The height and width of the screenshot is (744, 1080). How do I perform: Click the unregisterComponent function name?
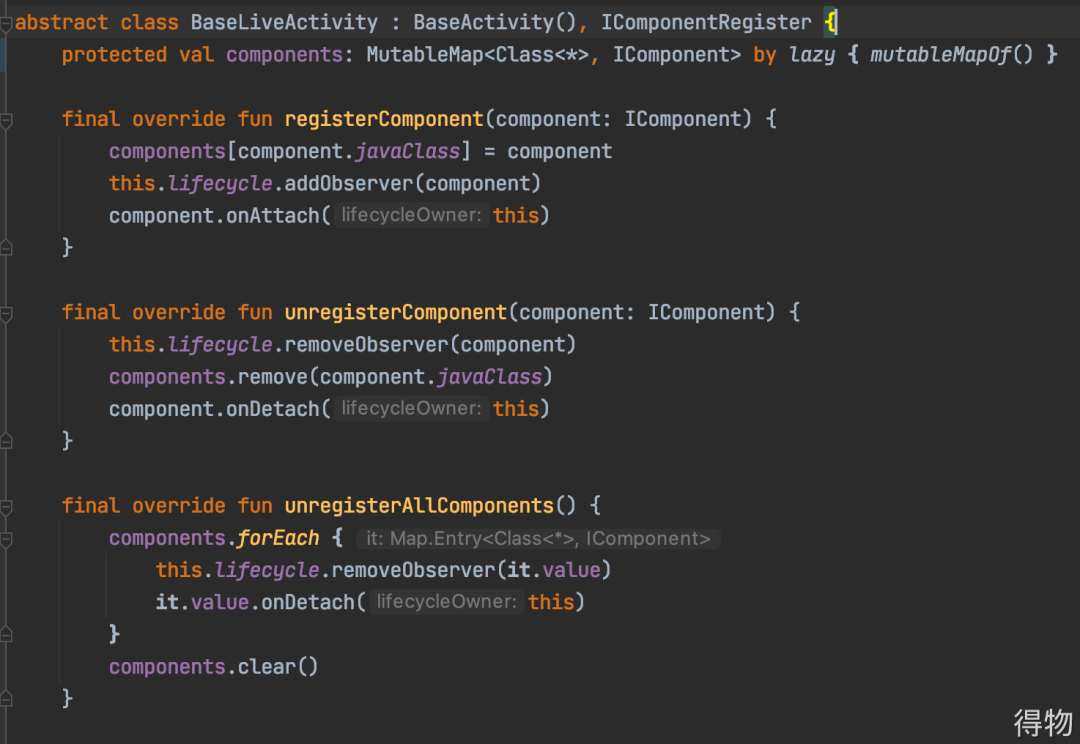(396, 312)
